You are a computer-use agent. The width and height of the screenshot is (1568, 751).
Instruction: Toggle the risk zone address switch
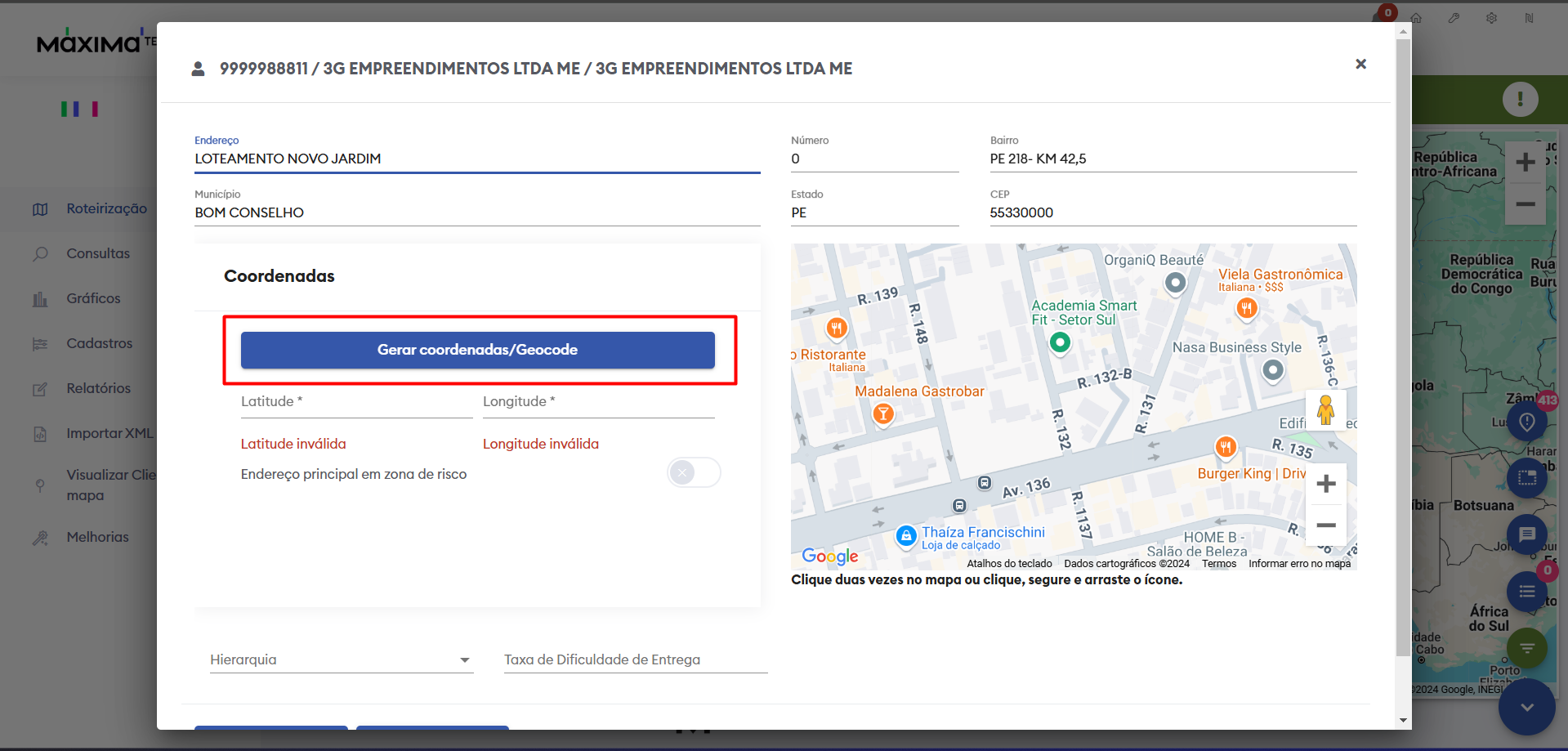693,472
